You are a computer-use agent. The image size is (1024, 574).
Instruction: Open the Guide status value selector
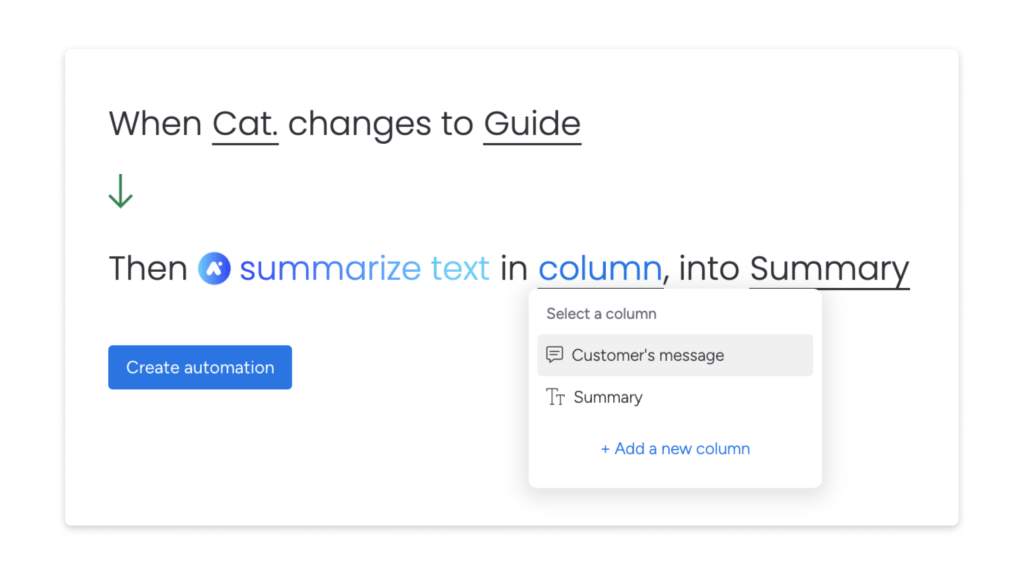pyautogui.click(x=532, y=123)
